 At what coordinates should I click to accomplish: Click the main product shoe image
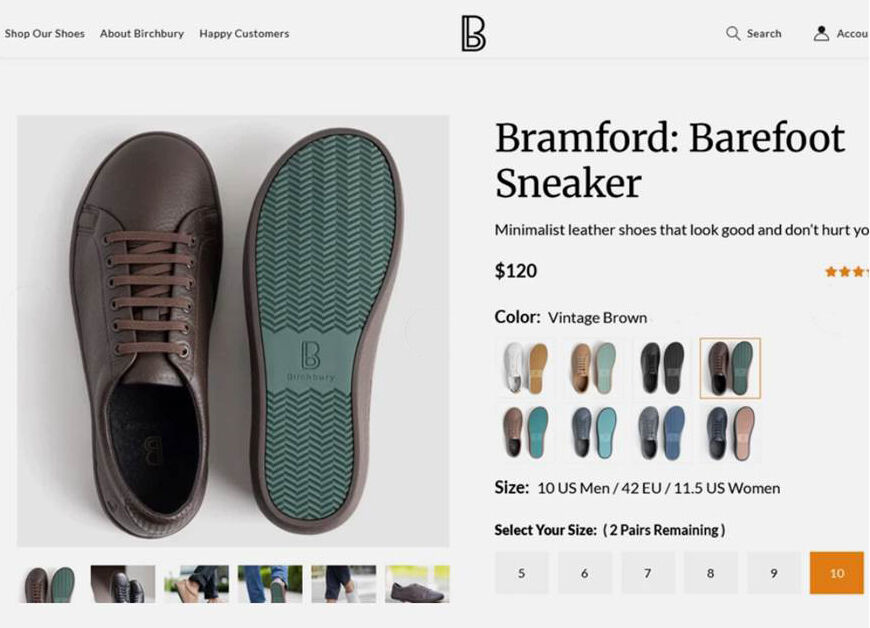[233, 330]
